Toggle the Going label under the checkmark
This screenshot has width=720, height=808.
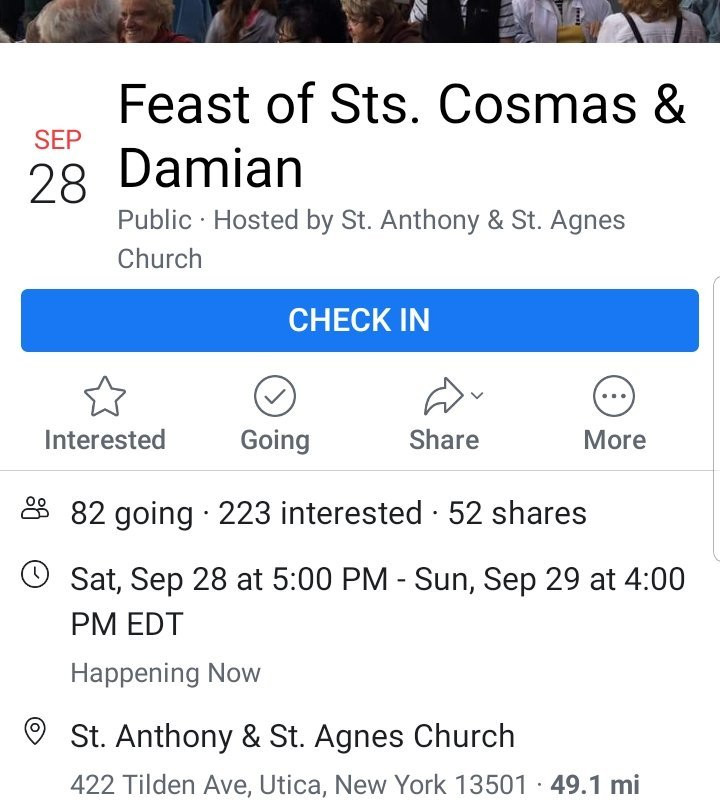[x=275, y=440]
